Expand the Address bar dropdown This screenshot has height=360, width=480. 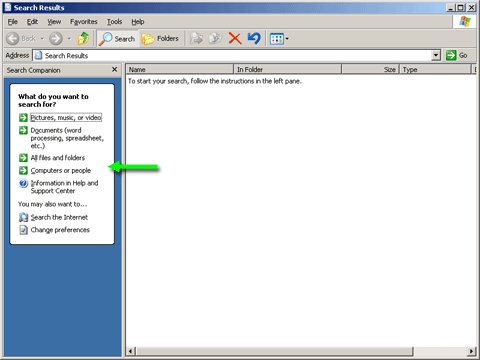[436, 55]
